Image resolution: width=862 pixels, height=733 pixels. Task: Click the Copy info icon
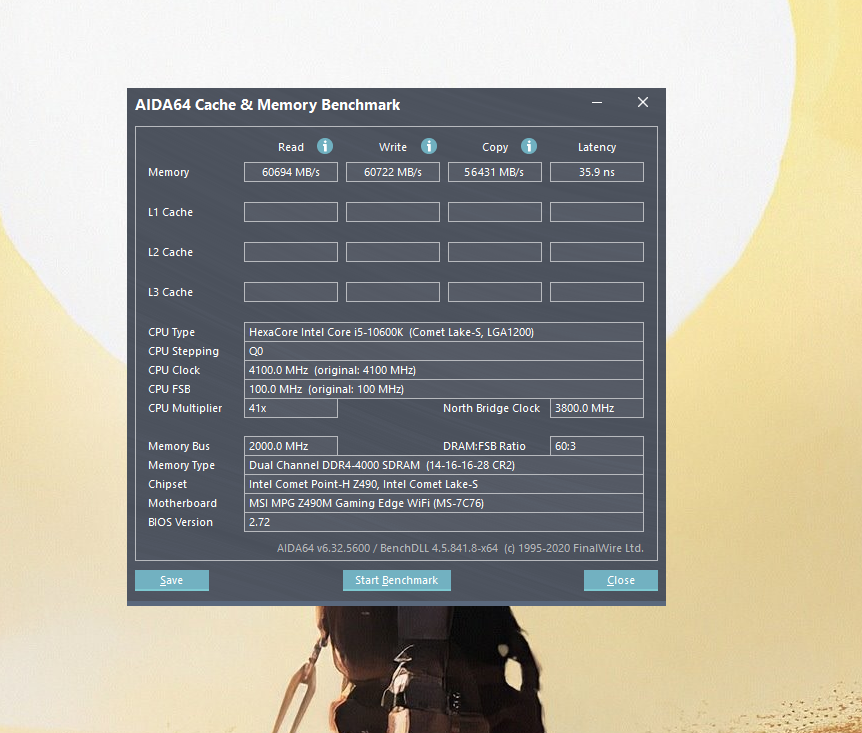529,146
